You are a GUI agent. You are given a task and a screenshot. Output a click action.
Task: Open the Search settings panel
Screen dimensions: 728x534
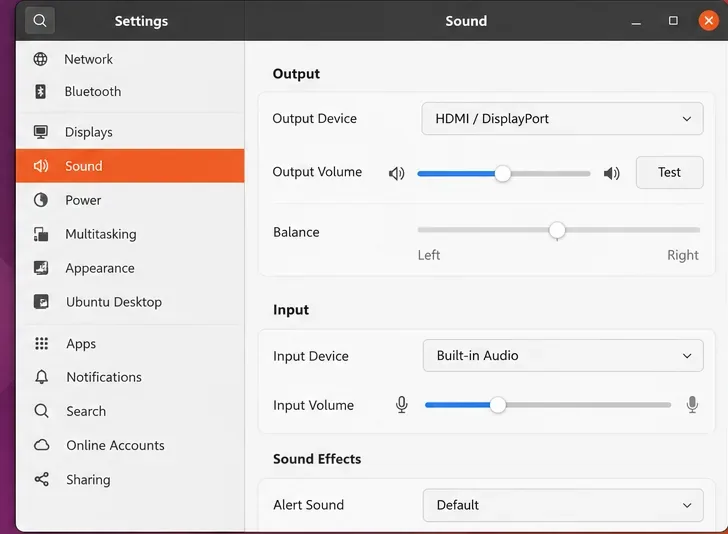tap(130, 411)
